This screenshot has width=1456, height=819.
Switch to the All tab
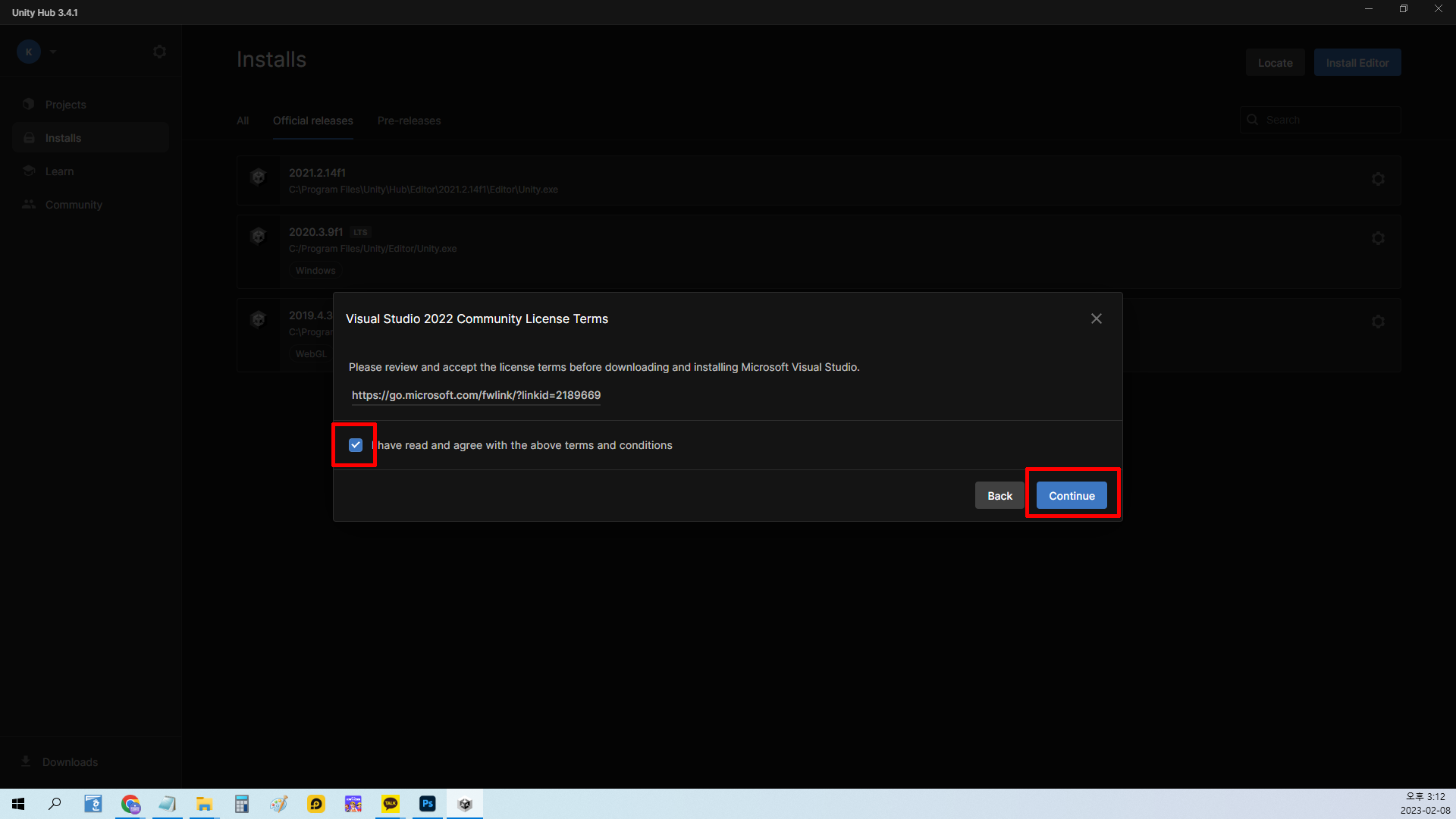pyautogui.click(x=243, y=121)
